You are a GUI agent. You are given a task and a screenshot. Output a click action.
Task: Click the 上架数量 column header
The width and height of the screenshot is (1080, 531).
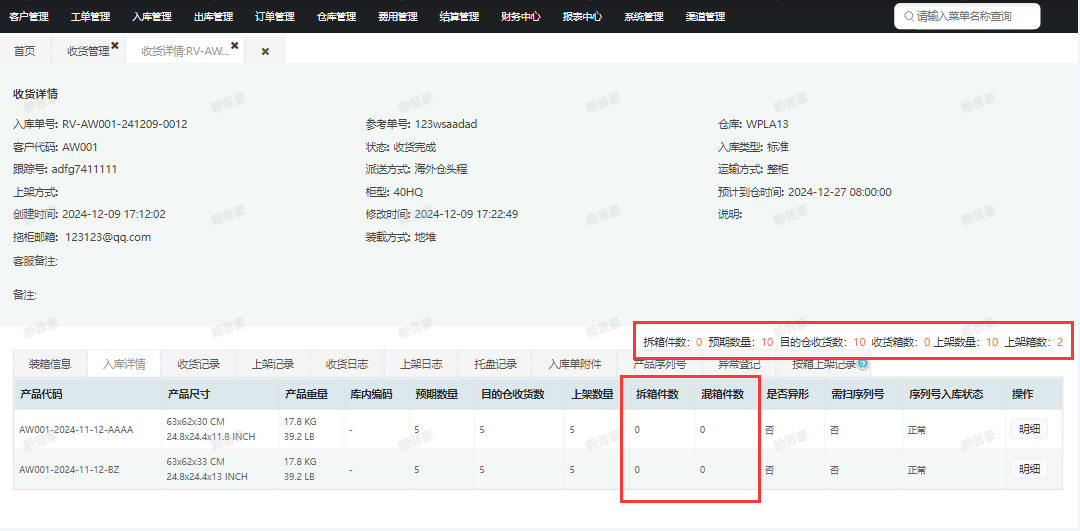click(592, 395)
